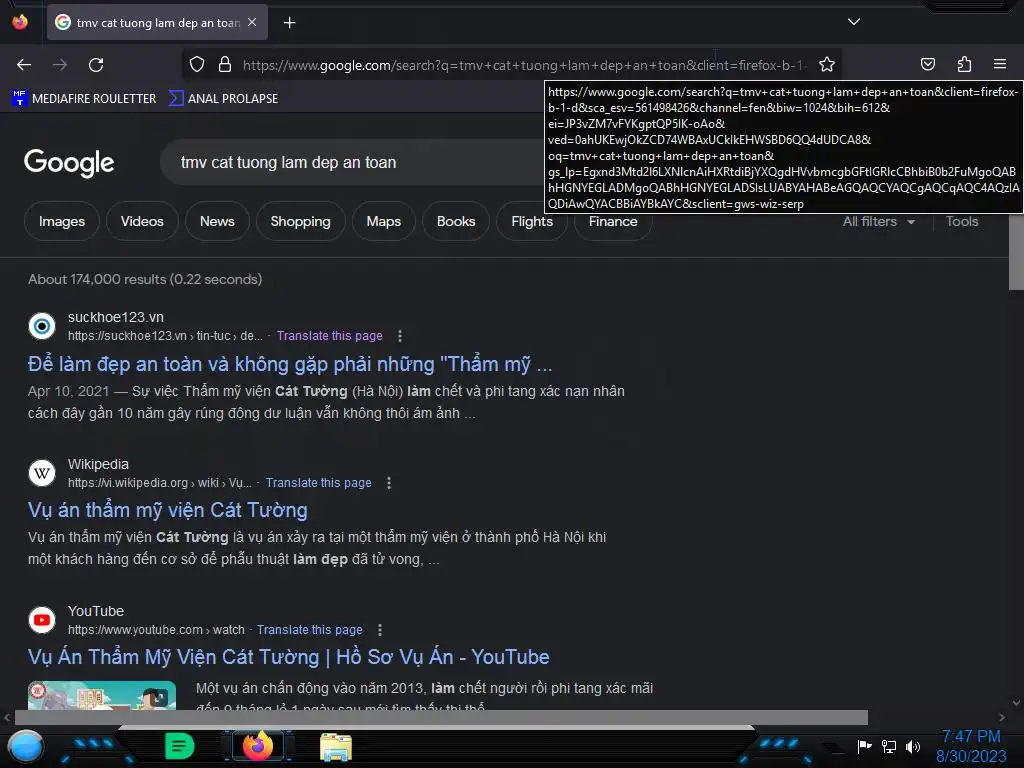Switch to the Shopping results tab
The height and width of the screenshot is (768, 1024).
(300, 221)
